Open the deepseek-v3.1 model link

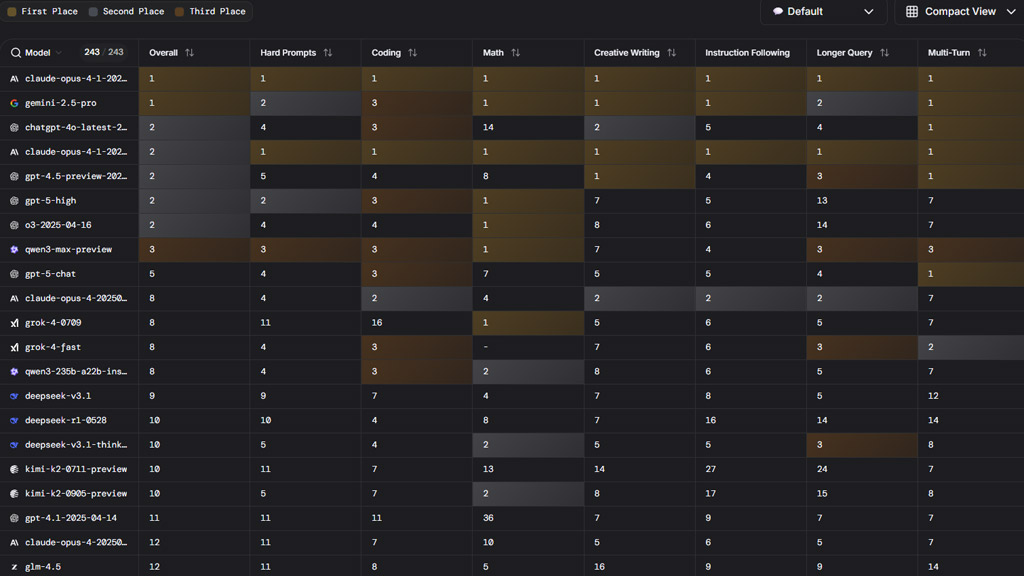click(x=58, y=396)
